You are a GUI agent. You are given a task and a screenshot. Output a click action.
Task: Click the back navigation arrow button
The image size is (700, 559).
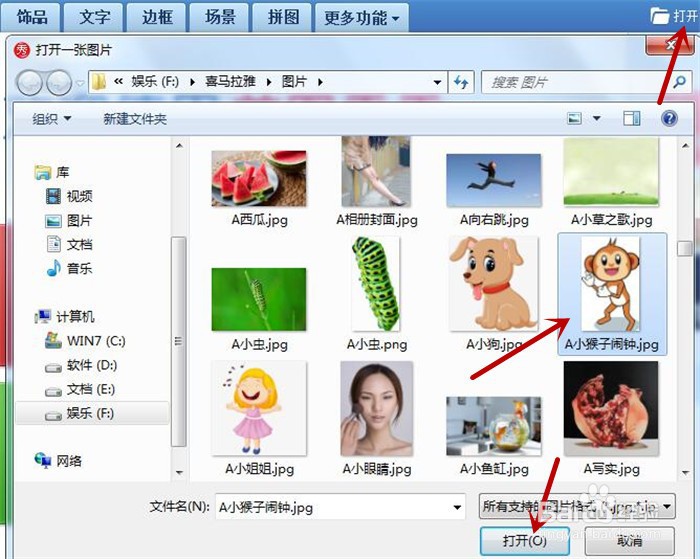(x=29, y=83)
